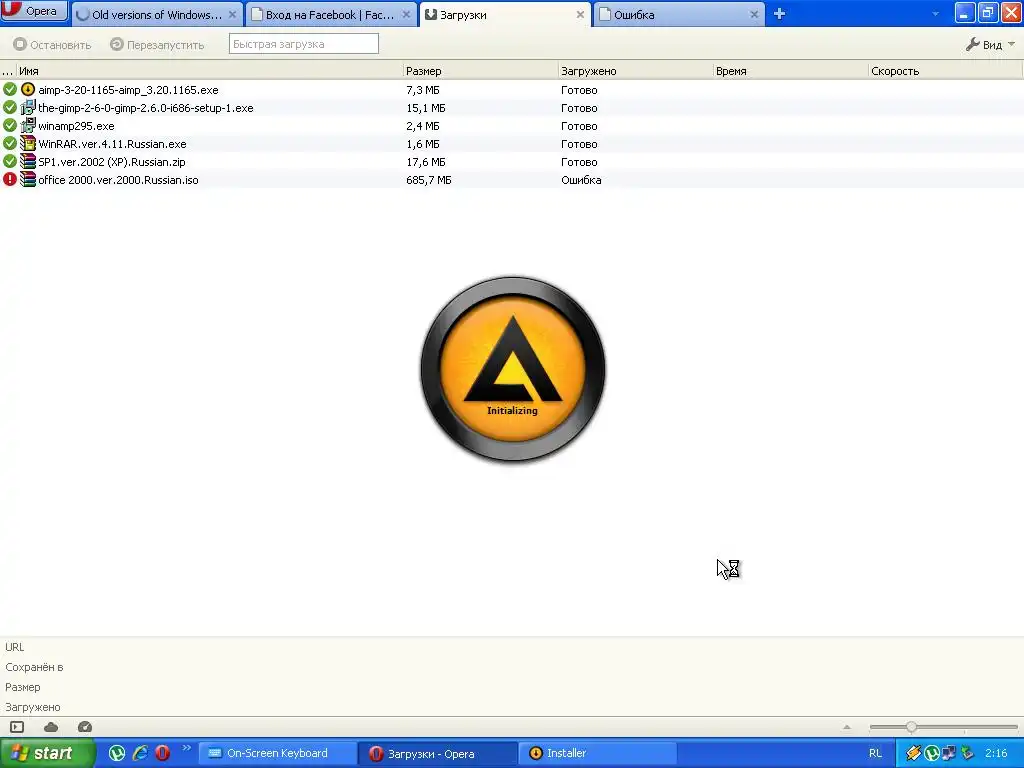Click the RL language indicator

pyautogui.click(x=875, y=753)
